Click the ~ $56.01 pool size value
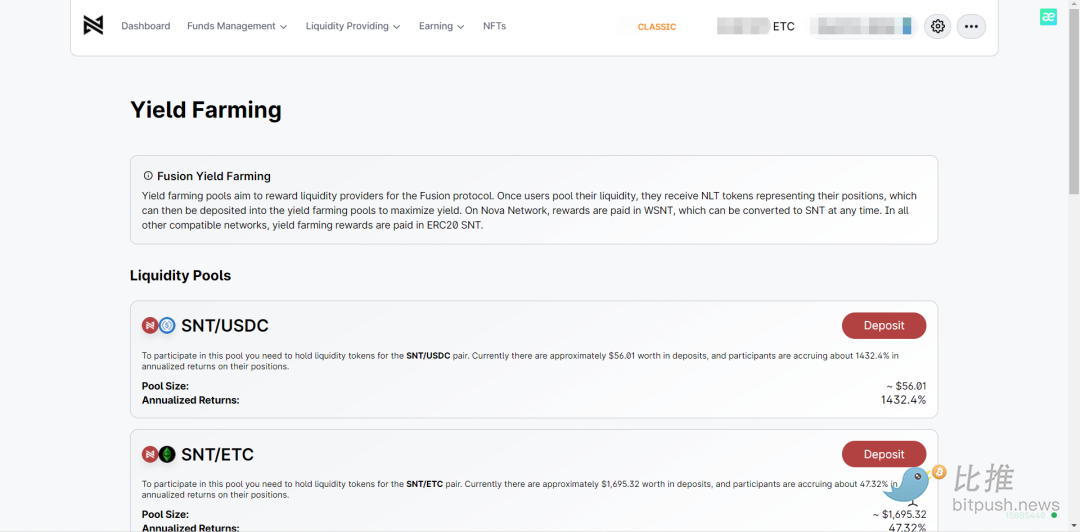The image size is (1080, 532). (x=906, y=386)
